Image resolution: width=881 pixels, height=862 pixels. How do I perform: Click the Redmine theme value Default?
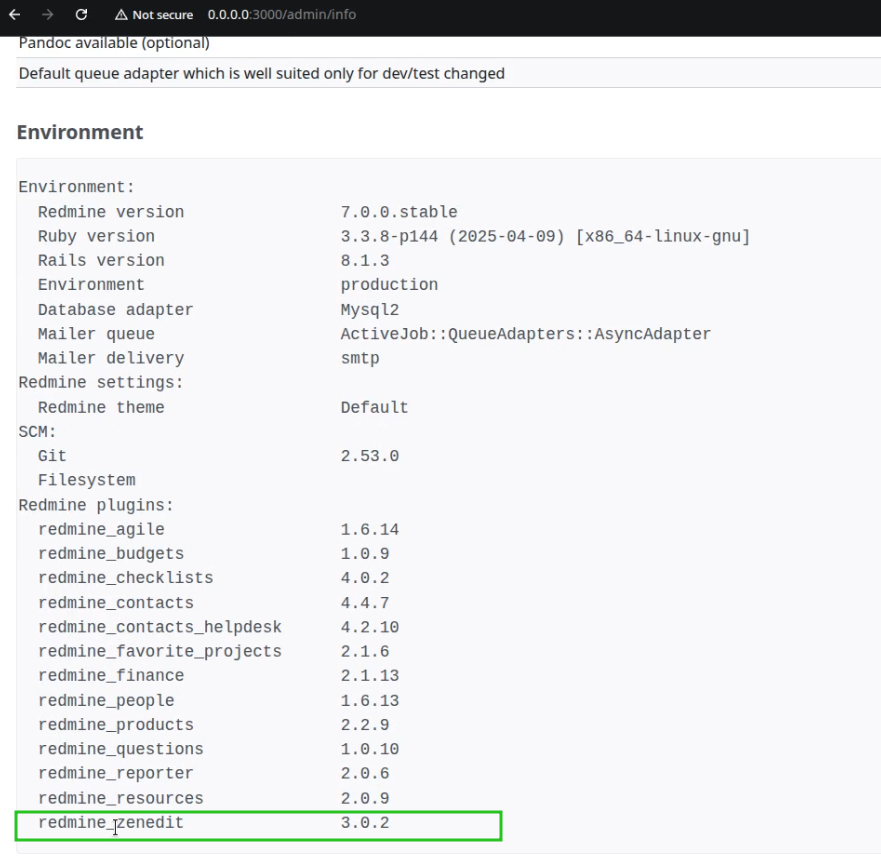point(374,407)
